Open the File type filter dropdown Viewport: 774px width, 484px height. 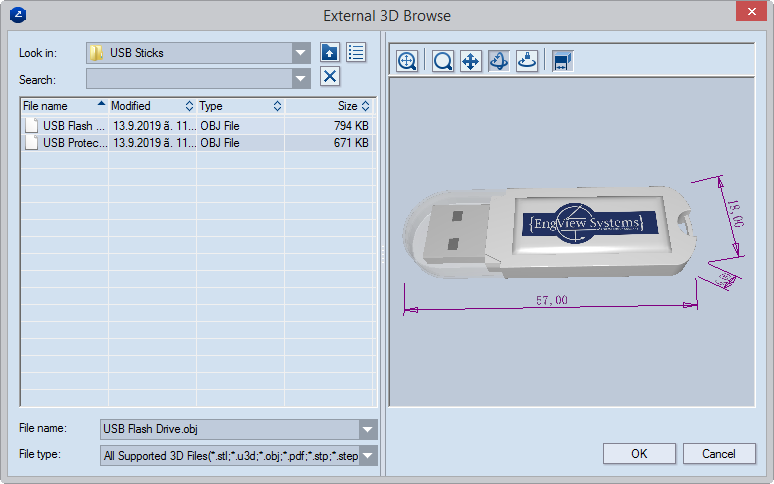click(368, 456)
